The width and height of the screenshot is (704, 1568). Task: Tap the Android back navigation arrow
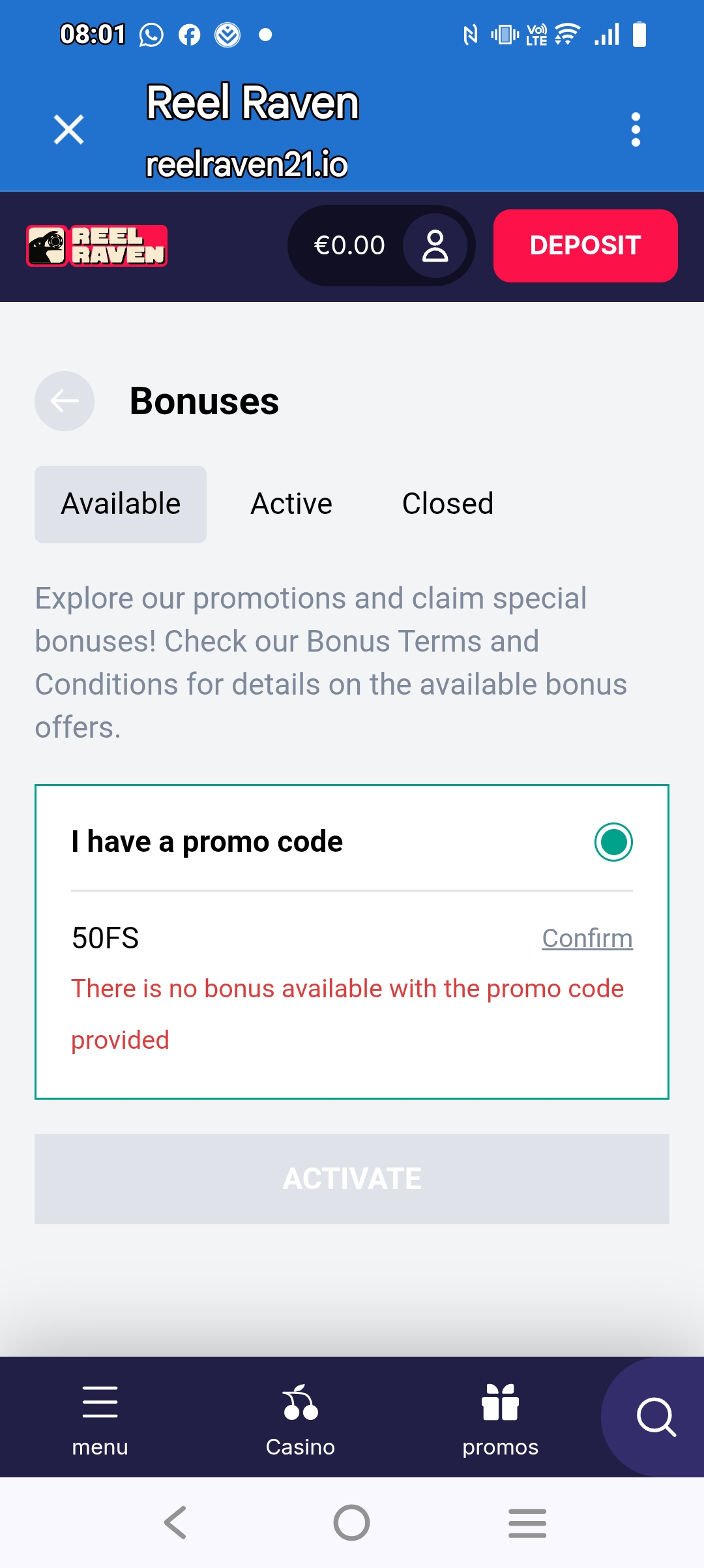point(175,1522)
